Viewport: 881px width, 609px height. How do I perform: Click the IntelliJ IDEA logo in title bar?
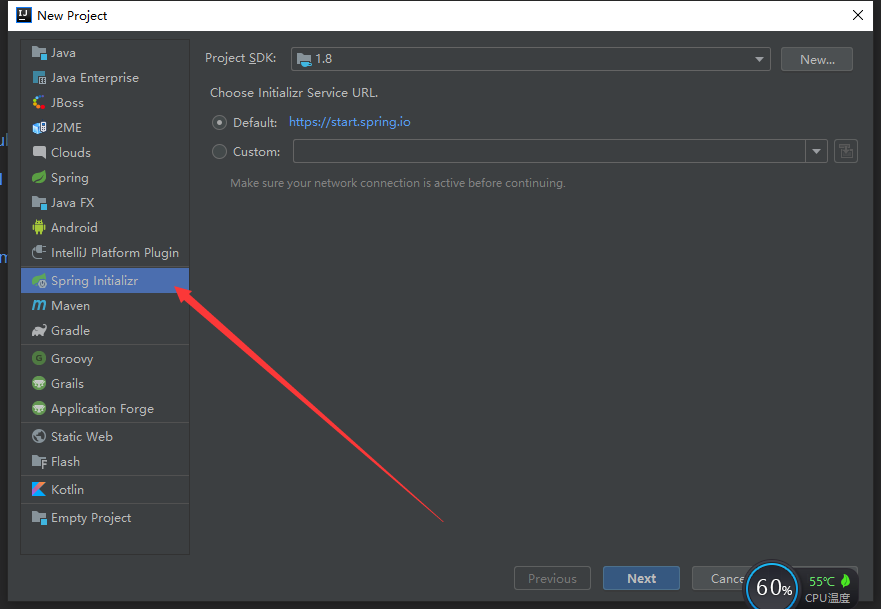[24, 15]
